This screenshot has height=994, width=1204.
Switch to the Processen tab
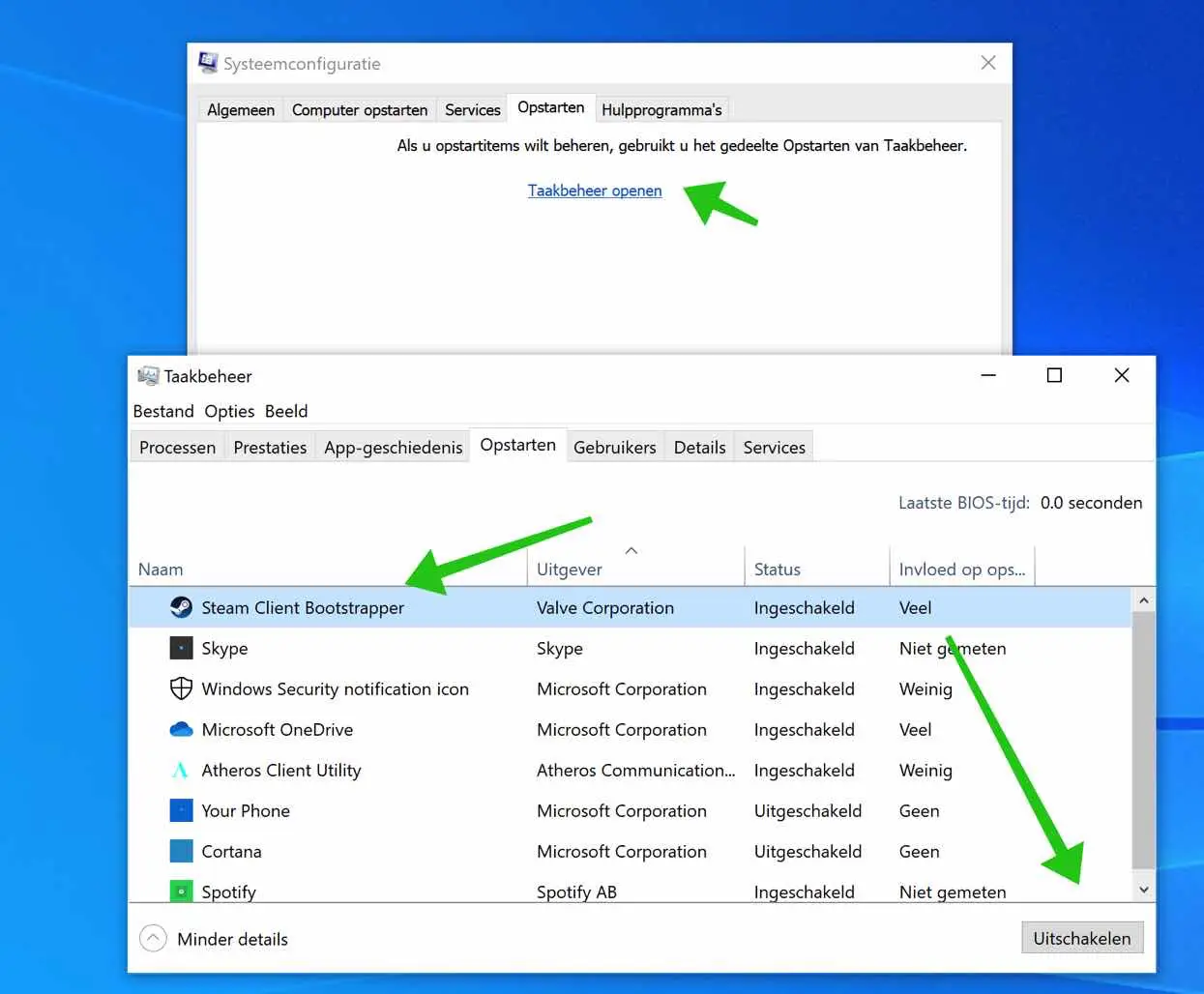click(x=177, y=447)
